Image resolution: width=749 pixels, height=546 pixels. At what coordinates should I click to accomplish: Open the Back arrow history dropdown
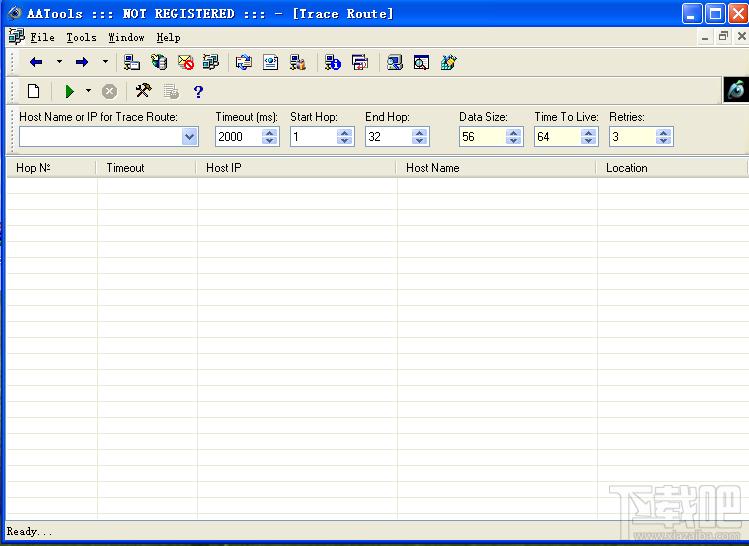59,62
